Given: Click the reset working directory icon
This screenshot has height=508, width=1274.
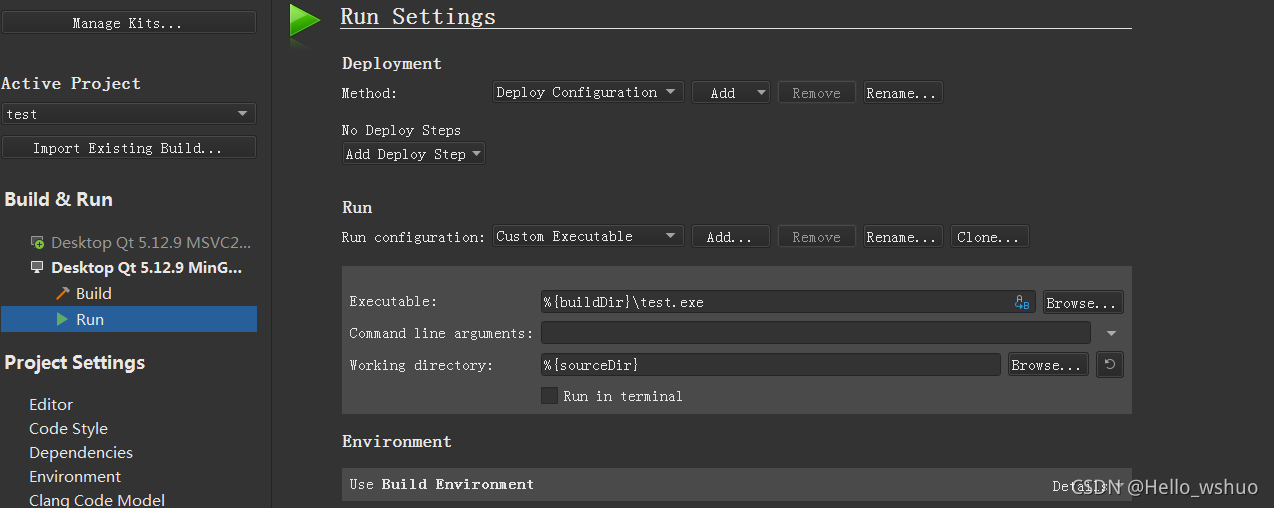Looking at the screenshot, I should coord(1109,365).
